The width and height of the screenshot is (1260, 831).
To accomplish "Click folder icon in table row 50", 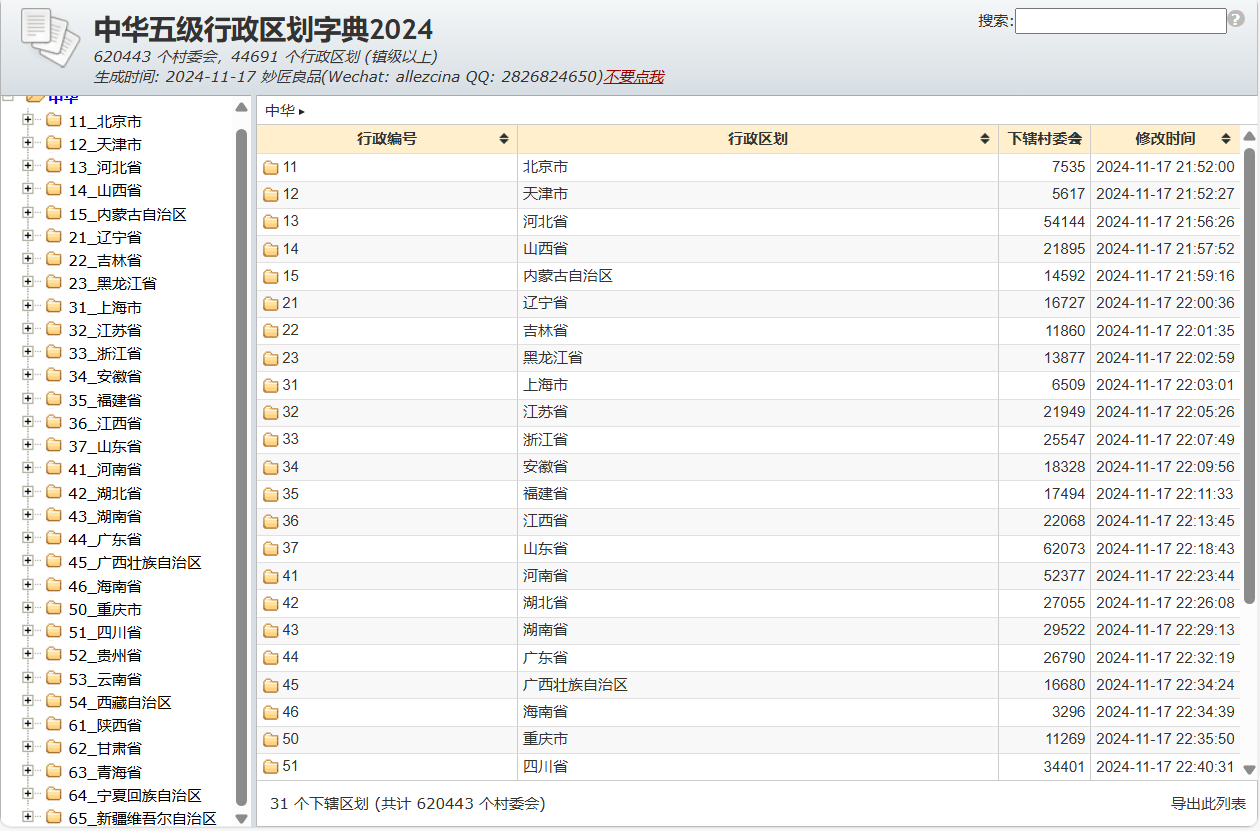I will pos(270,740).
